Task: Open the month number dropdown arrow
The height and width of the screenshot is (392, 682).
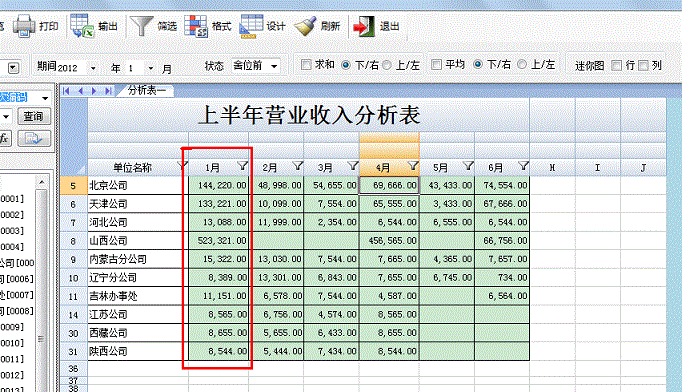Action: click(150, 68)
